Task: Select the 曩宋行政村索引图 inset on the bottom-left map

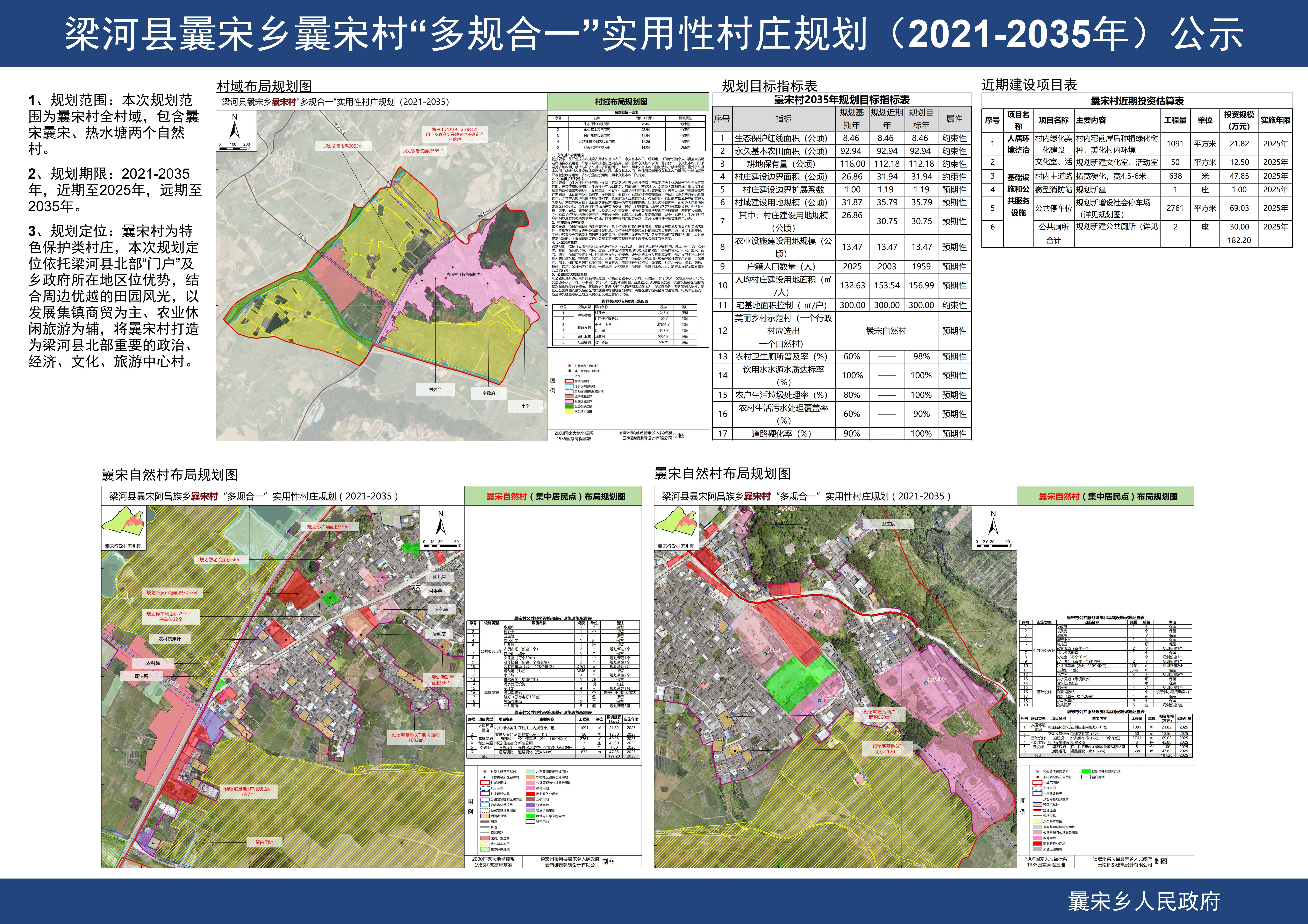Action: click(x=124, y=527)
